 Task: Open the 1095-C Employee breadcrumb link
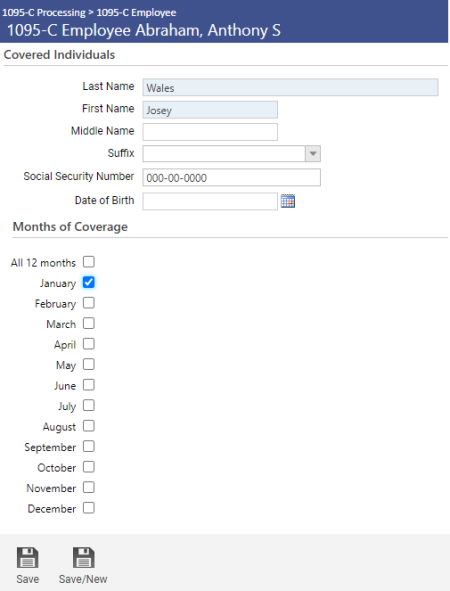pos(136,12)
